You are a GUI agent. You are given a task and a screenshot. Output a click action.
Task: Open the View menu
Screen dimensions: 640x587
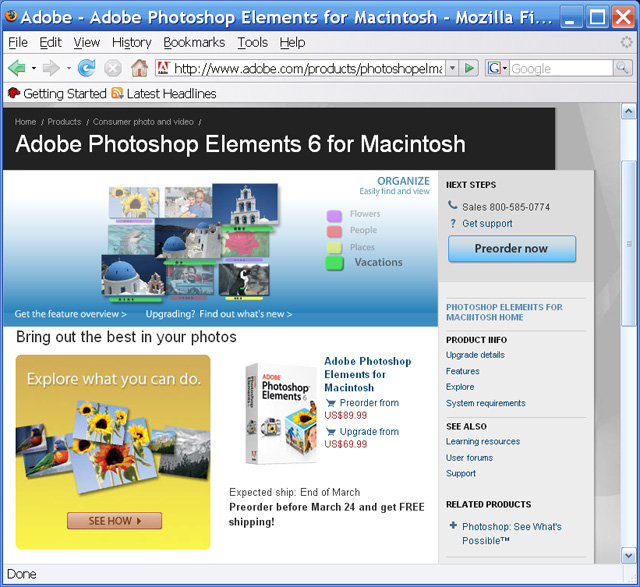(x=87, y=42)
